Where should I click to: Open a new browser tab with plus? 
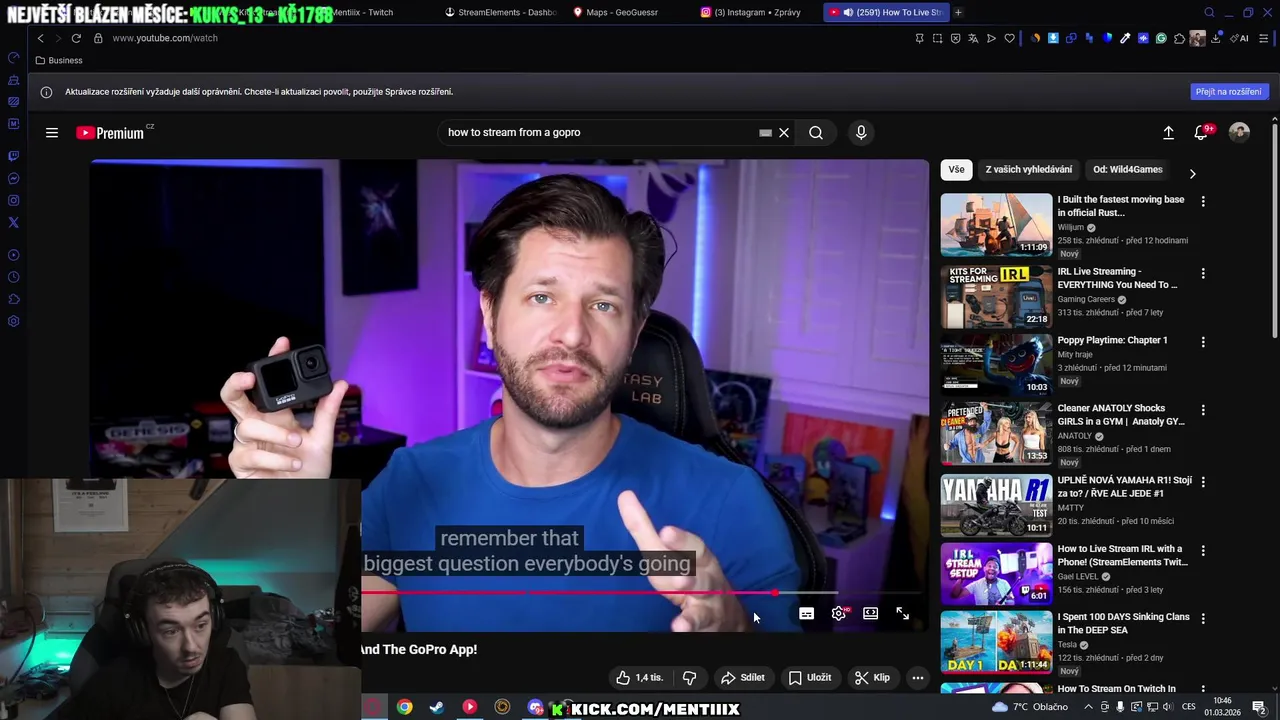coord(958,12)
